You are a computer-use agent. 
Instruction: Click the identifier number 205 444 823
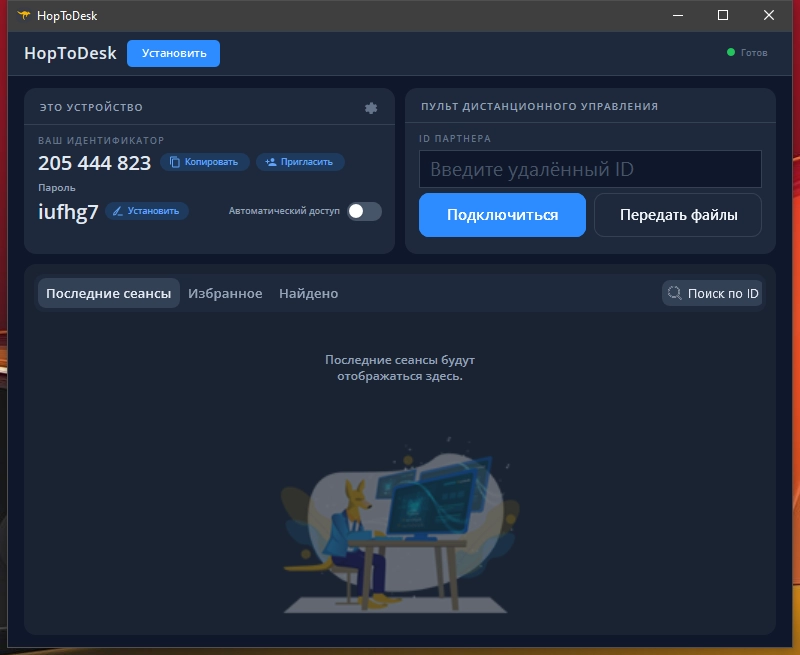point(94,163)
